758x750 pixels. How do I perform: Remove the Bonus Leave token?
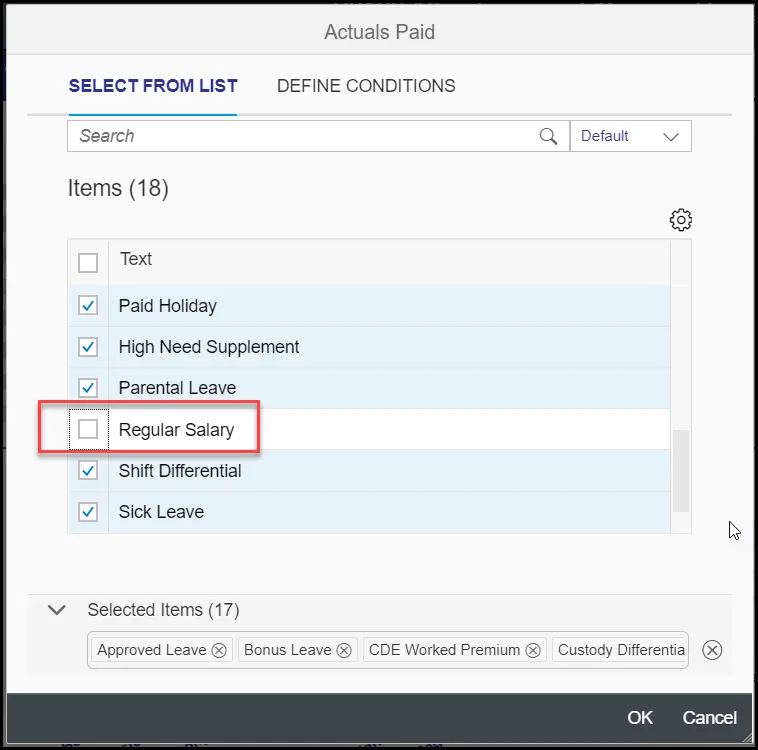(x=344, y=650)
